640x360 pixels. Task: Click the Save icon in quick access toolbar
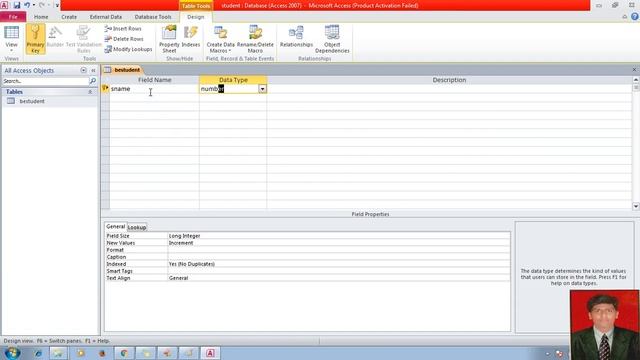click(17, 5)
